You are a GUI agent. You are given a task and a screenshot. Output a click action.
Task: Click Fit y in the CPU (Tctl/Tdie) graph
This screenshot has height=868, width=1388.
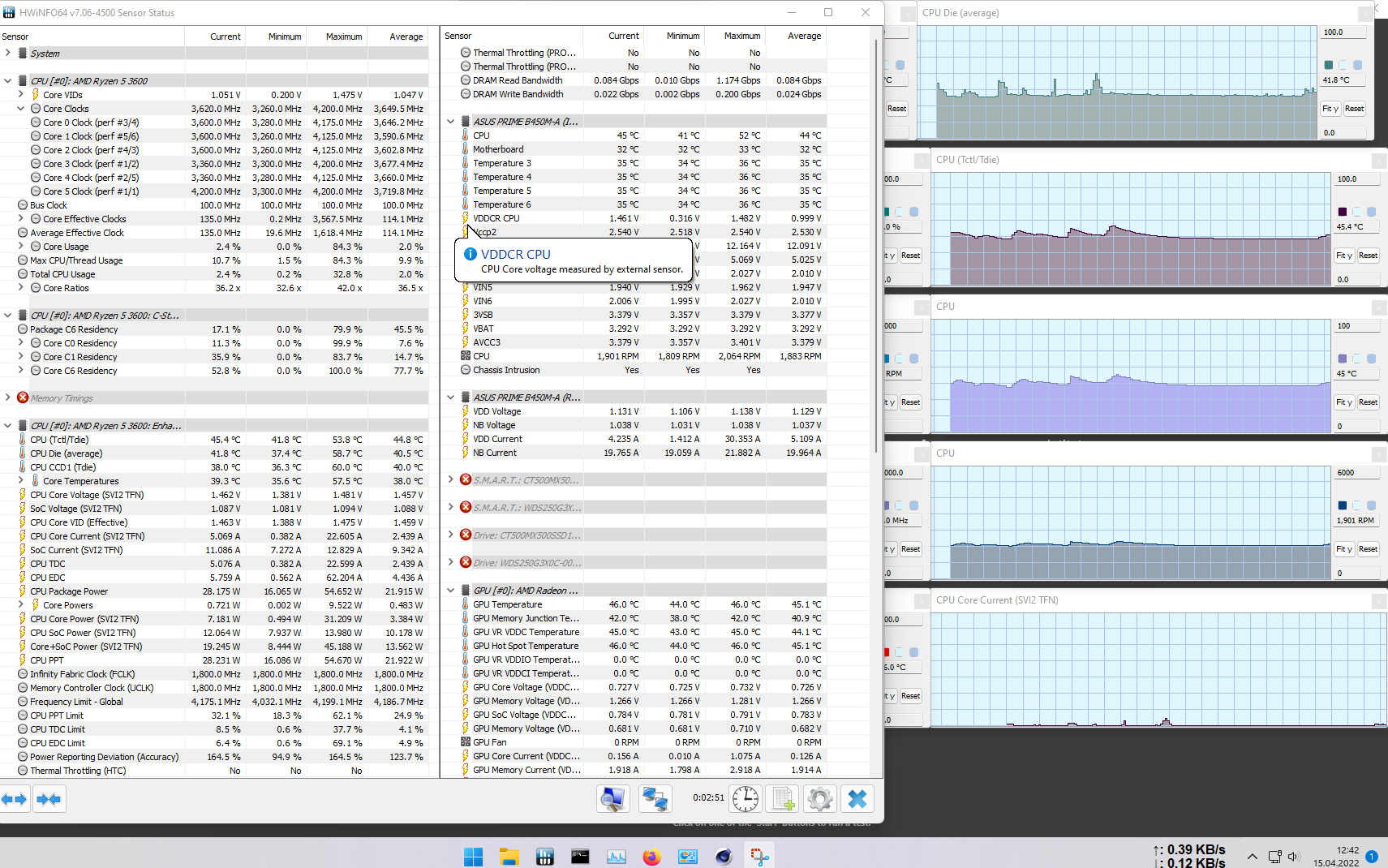pyautogui.click(x=1344, y=256)
